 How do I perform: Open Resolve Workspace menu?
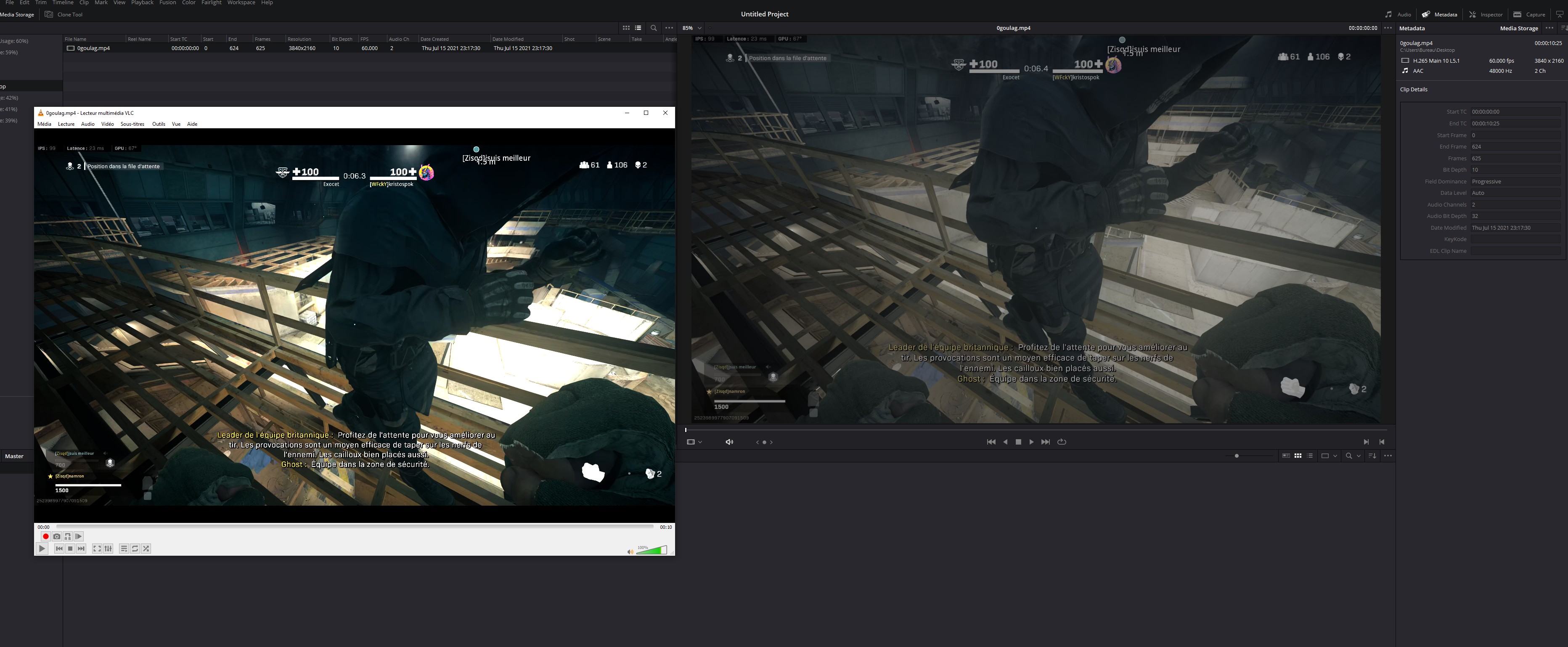click(x=241, y=3)
